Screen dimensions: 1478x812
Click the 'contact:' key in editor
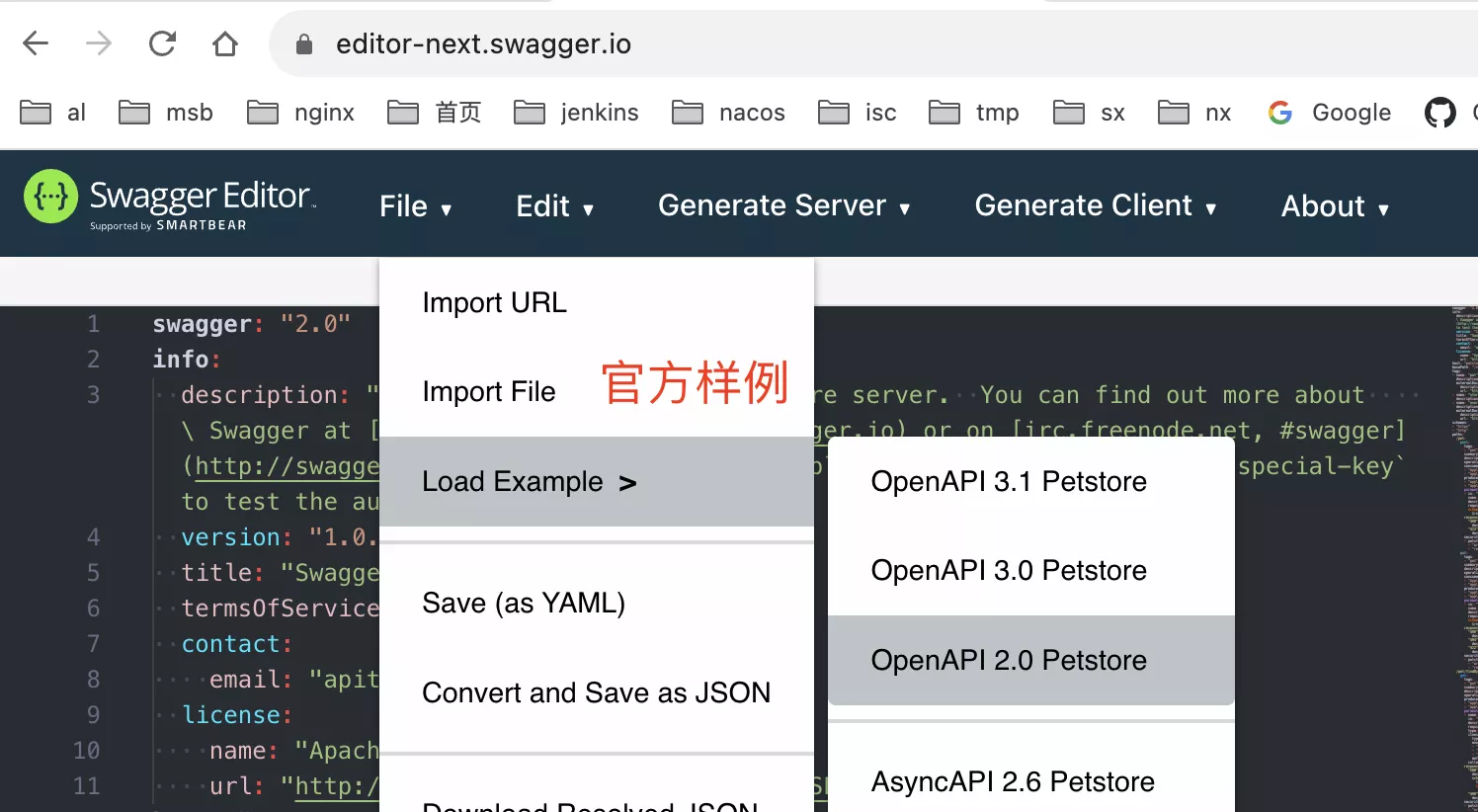pyautogui.click(x=237, y=644)
